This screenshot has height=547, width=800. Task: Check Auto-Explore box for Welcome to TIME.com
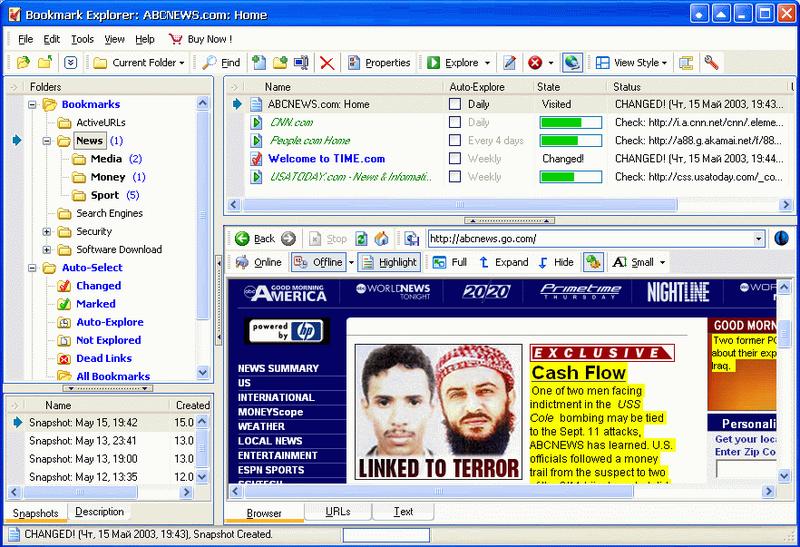455,159
